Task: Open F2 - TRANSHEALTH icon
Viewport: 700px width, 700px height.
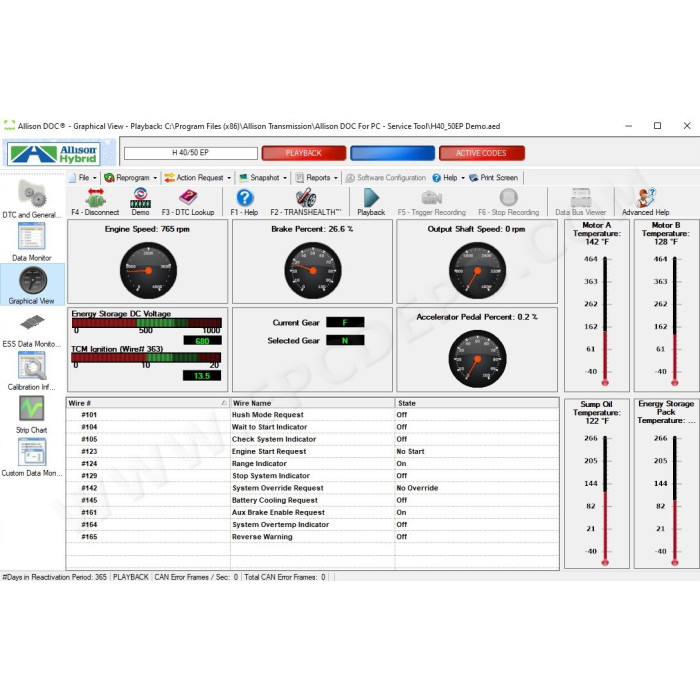Action: click(306, 197)
